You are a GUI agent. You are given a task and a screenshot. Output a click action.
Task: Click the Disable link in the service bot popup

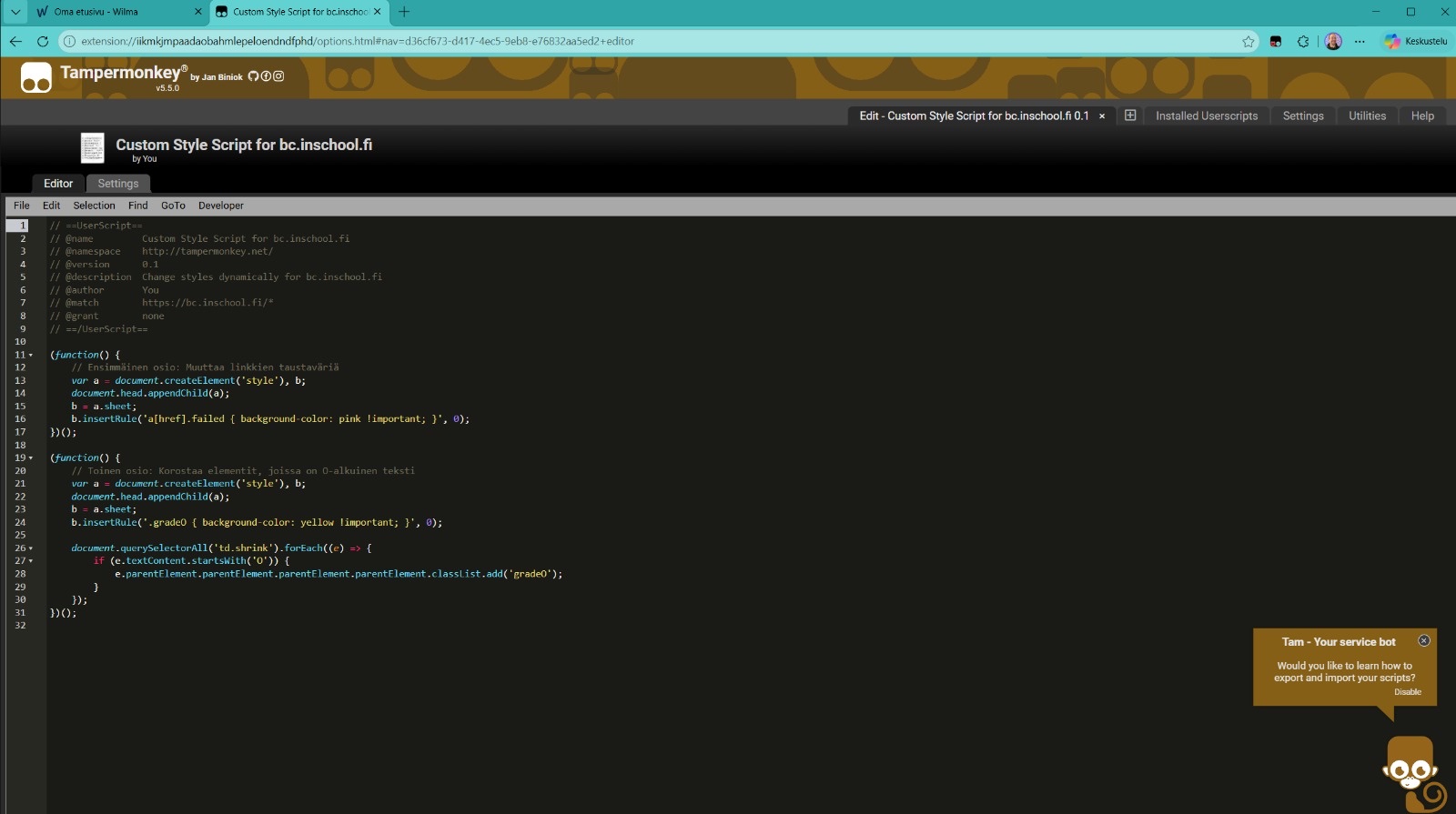(1408, 692)
